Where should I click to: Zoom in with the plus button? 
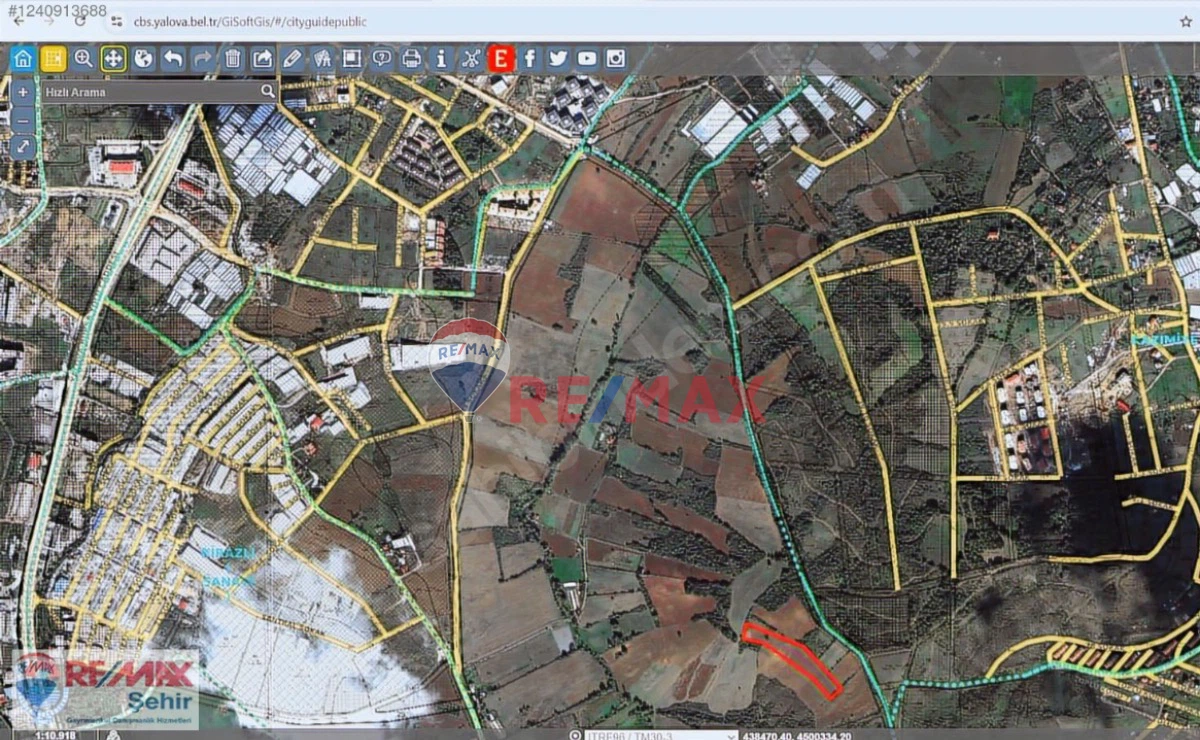23,92
